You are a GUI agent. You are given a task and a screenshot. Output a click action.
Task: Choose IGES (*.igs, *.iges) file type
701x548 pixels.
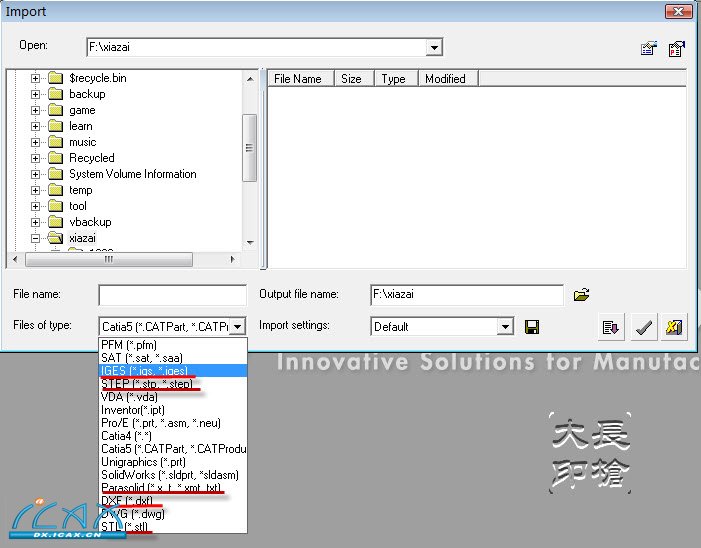[173, 371]
